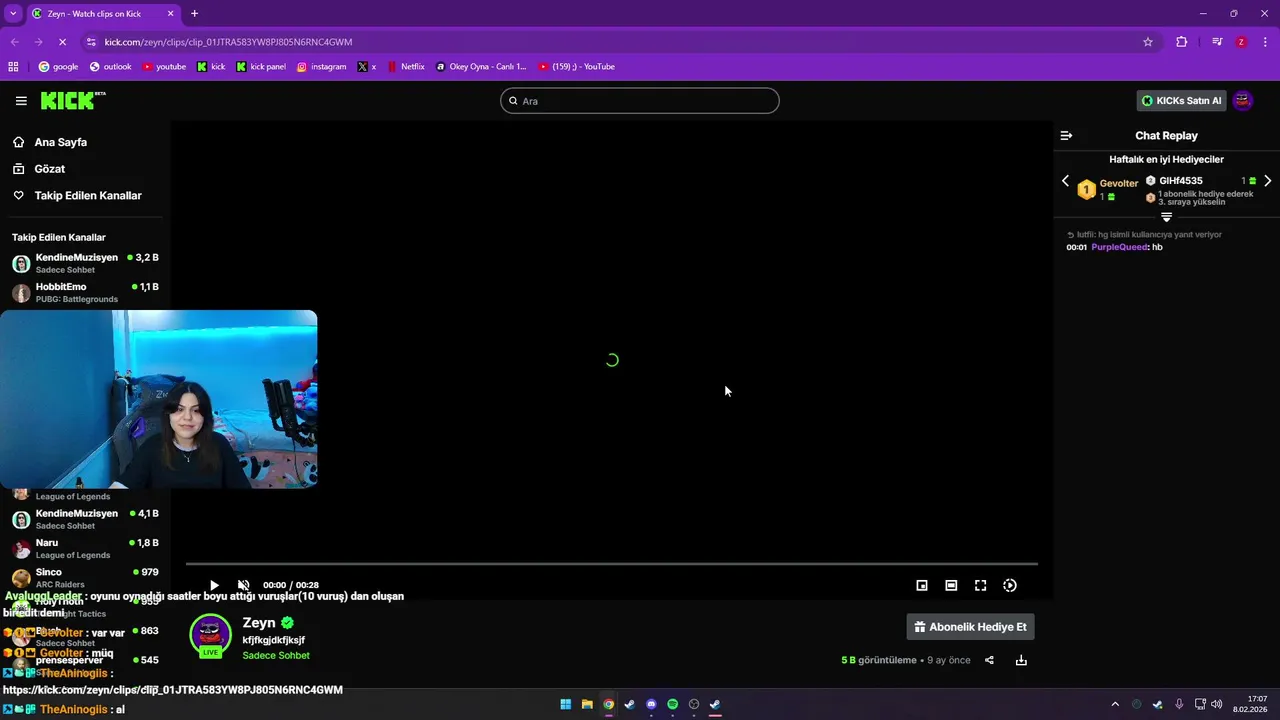Image resolution: width=1280 pixels, height=720 pixels.
Task: Open youtube bookmark
Action: [164, 67]
